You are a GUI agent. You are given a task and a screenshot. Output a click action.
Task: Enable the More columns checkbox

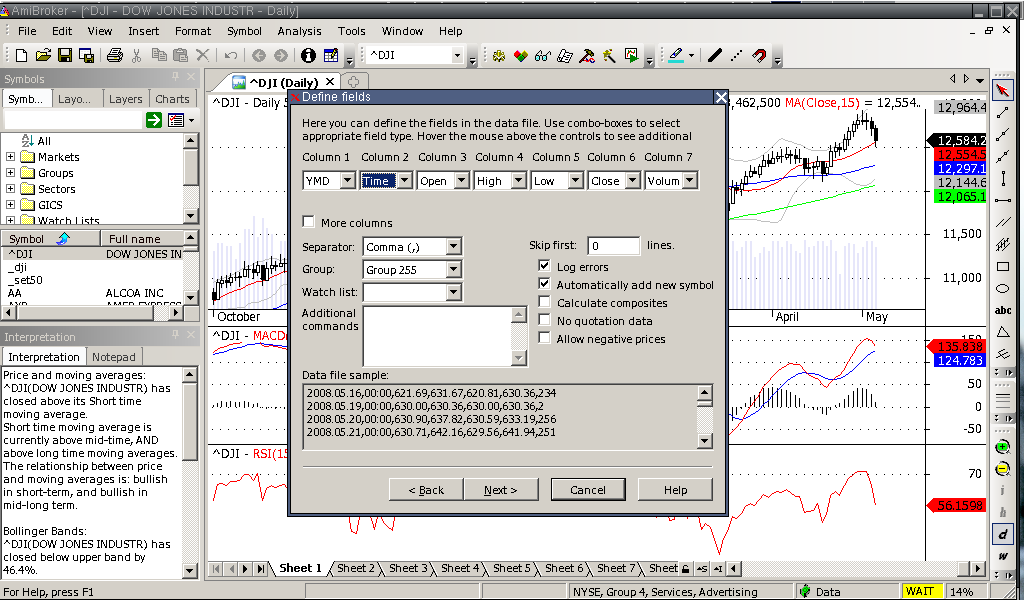coord(309,221)
